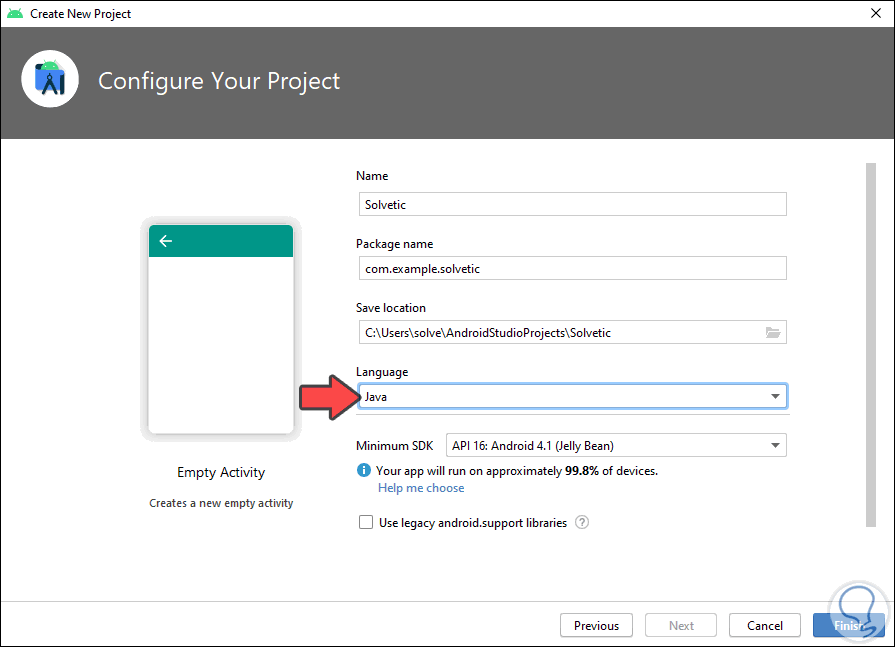The height and width of the screenshot is (647, 895).
Task: Expand the Minimum SDK dropdown
Action: (x=572, y=445)
